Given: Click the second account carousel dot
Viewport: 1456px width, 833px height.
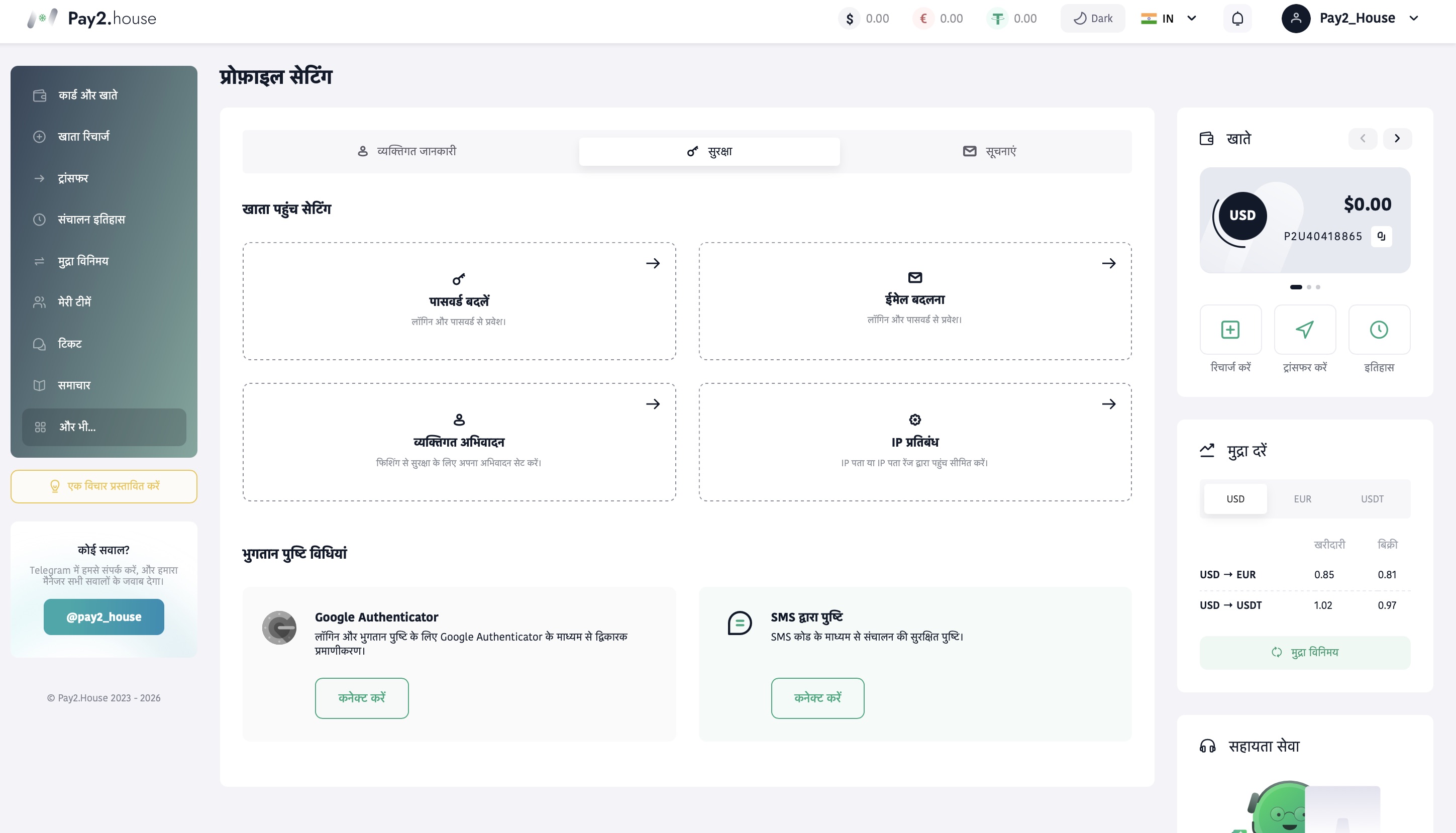Looking at the screenshot, I should click(x=1309, y=287).
